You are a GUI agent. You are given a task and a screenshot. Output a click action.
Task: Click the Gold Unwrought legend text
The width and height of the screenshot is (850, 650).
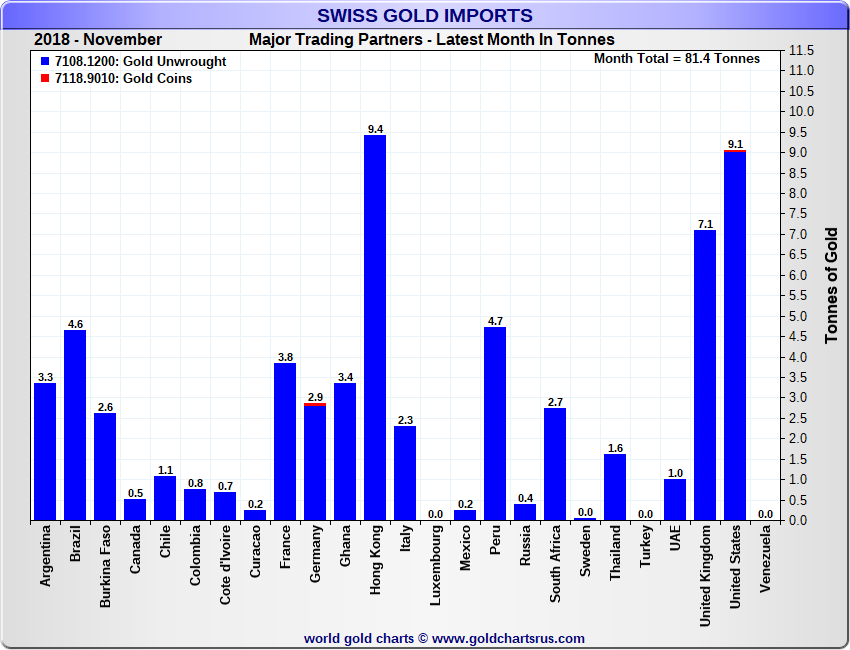(141, 62)
